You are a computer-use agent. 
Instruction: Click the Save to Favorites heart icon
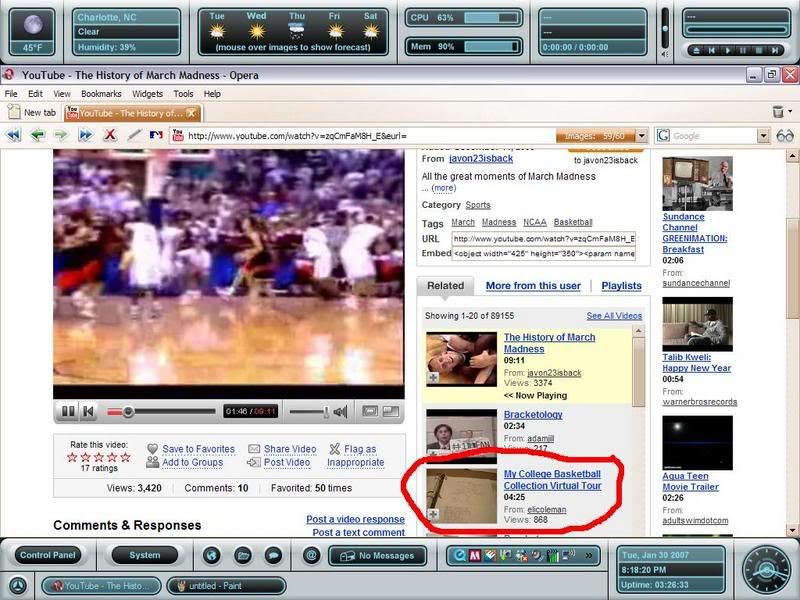tap(153, 448)
